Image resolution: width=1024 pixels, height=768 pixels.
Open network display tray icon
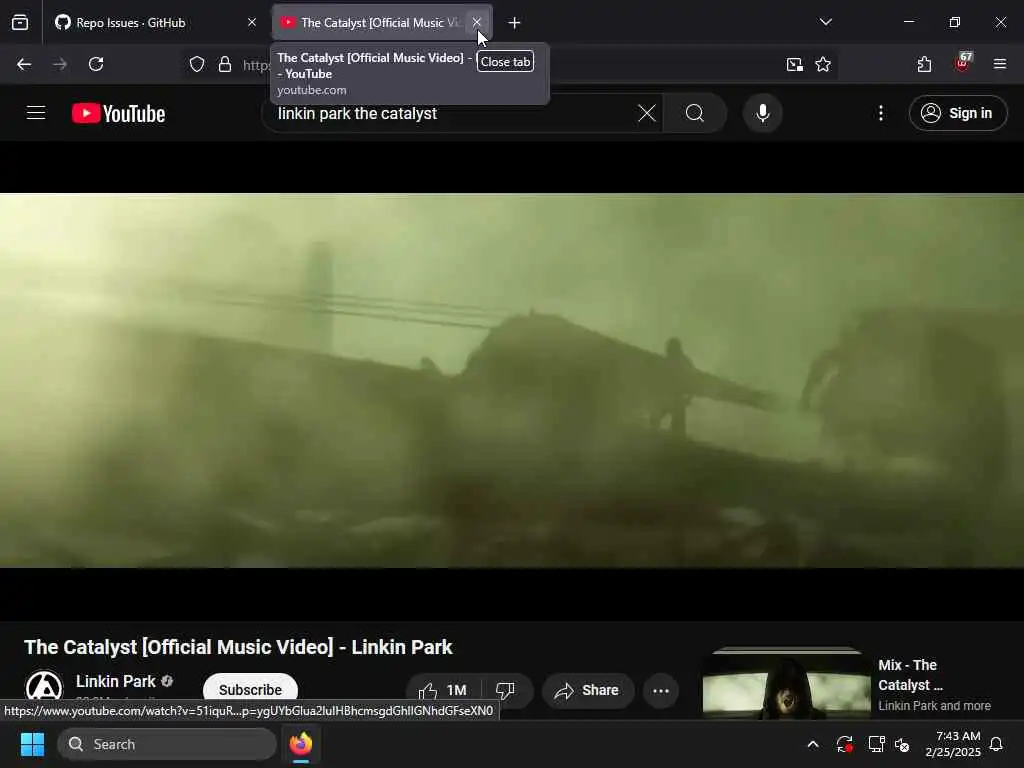pos(876,744)
